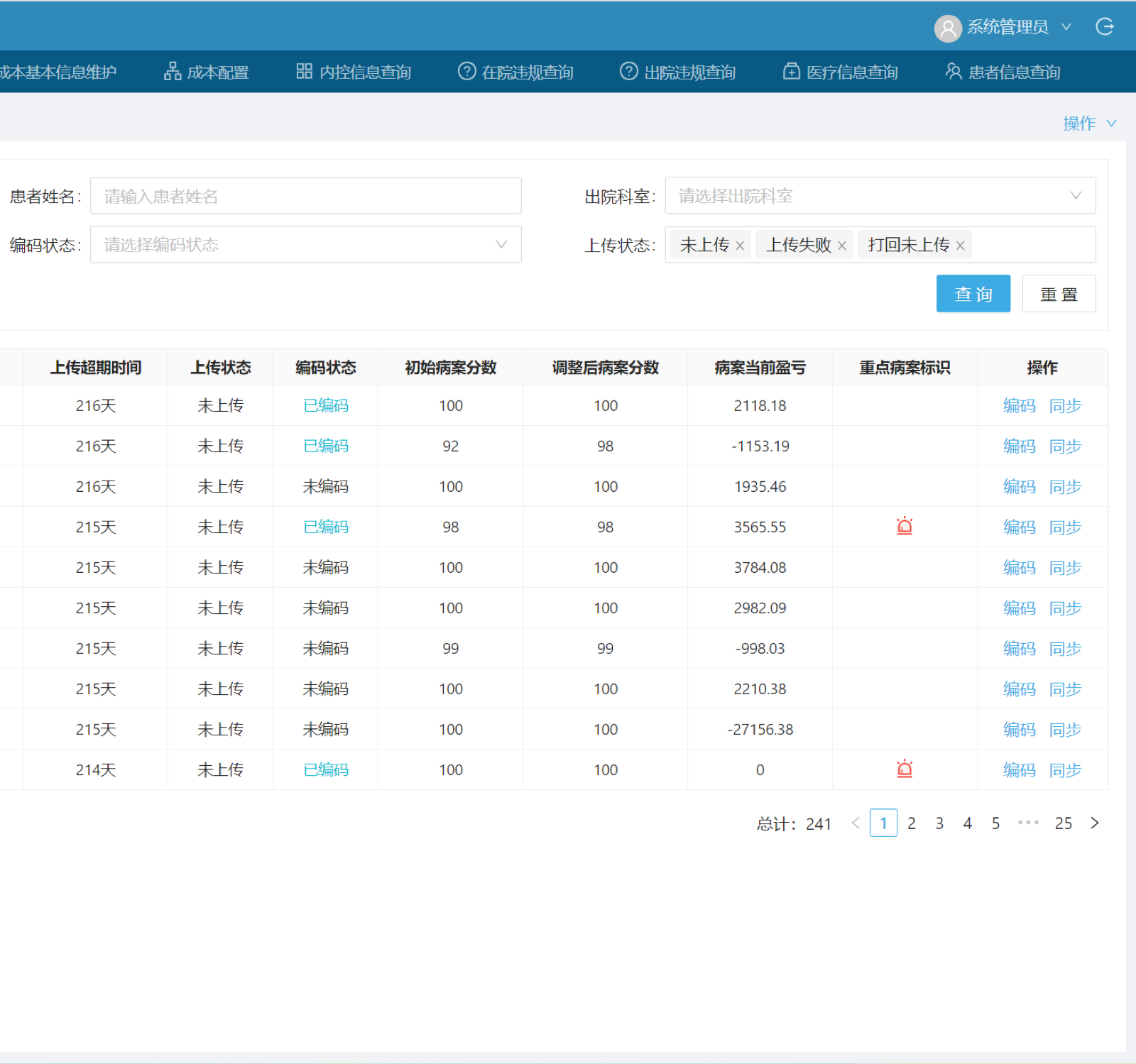The width and height of the screenshot is (1136, 1064).
Task: Click 编码 link in the -27156.38 row
Action: click(1020, 729)
